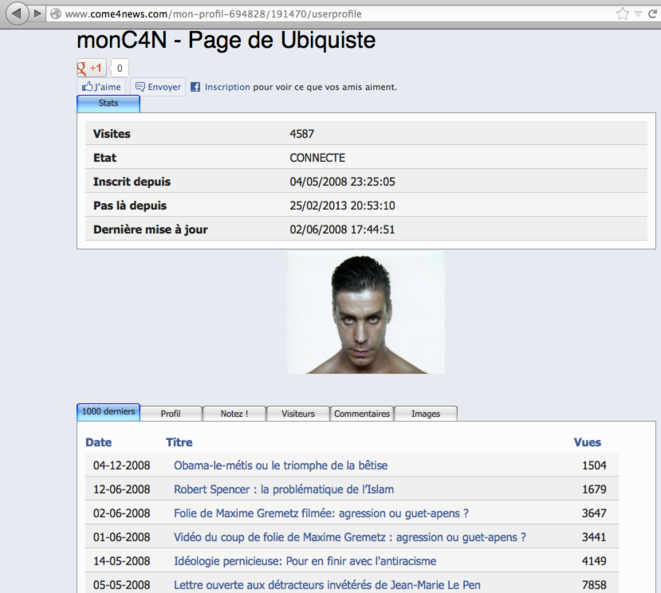
Task: Click the globe site icon in address bar
Action: coord(55,14)
